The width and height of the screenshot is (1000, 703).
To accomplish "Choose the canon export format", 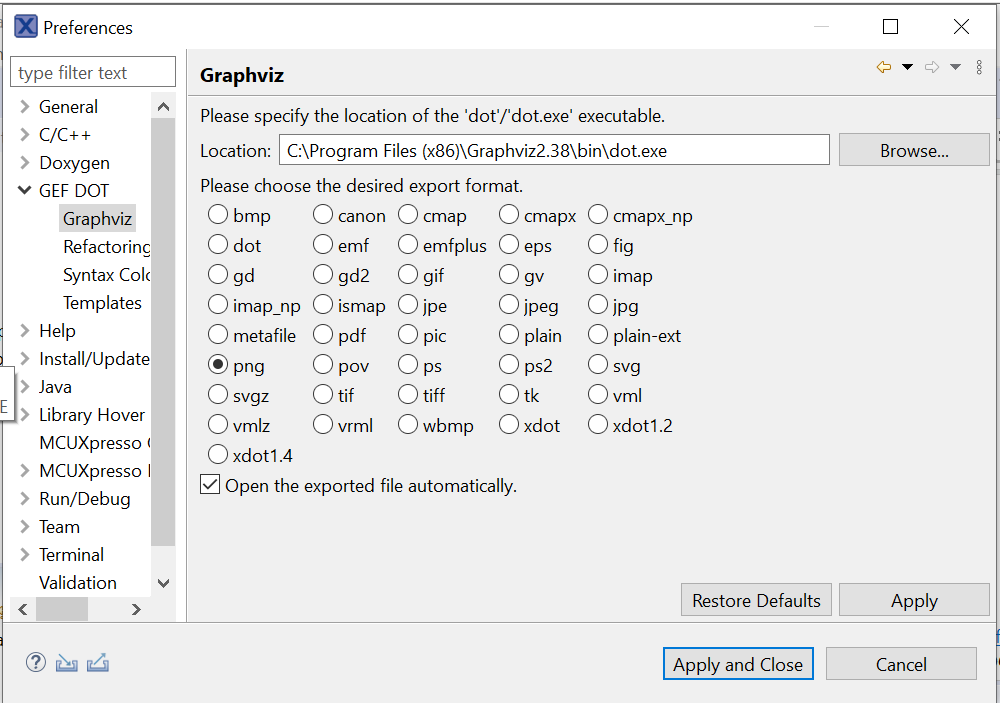I will (323, 215).
